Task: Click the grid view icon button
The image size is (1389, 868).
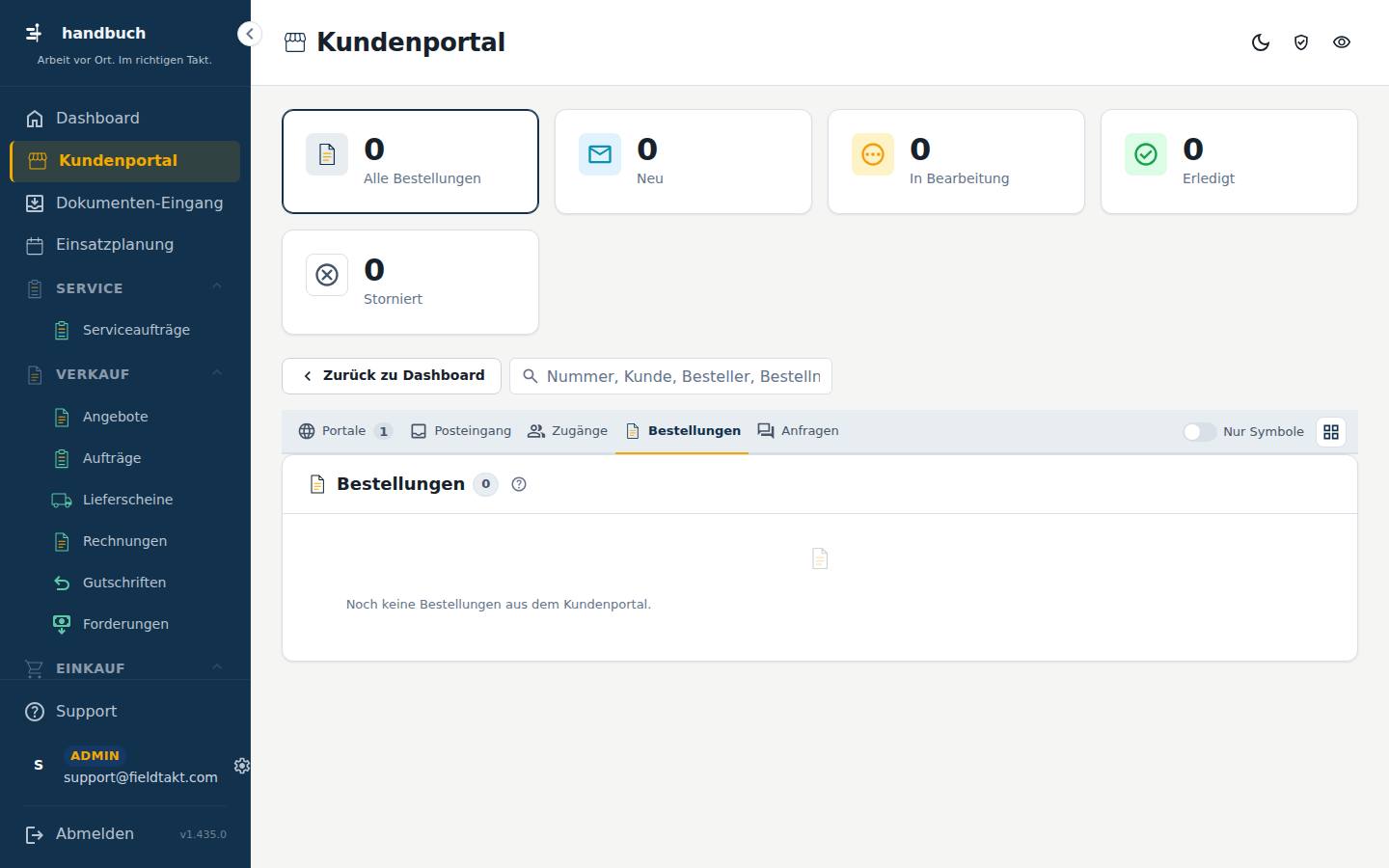Action: [x=1331, y=432]
